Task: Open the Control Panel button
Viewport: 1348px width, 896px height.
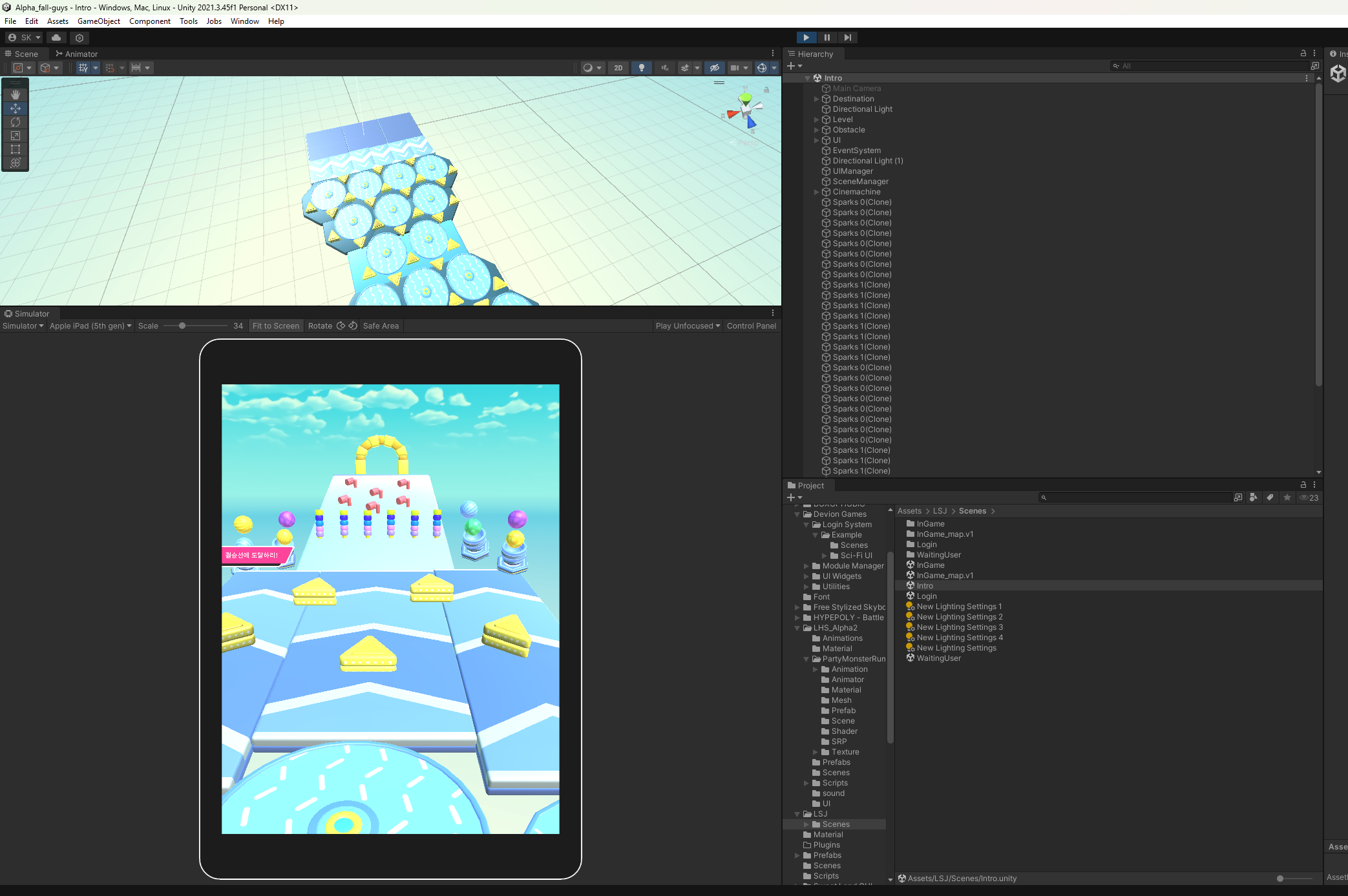Action: [x=751, y=326]
